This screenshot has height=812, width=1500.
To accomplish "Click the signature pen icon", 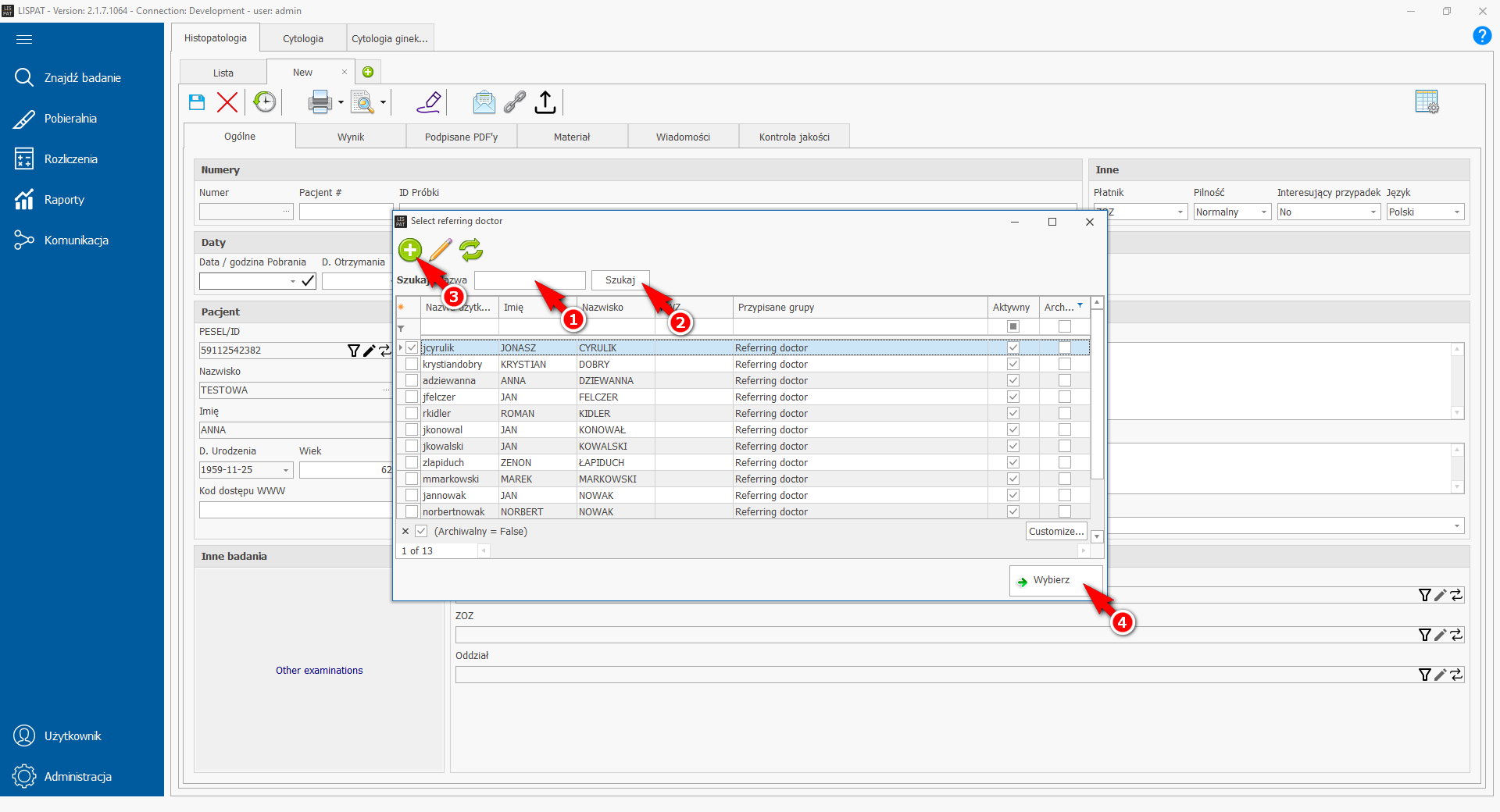I will [429, 102].
